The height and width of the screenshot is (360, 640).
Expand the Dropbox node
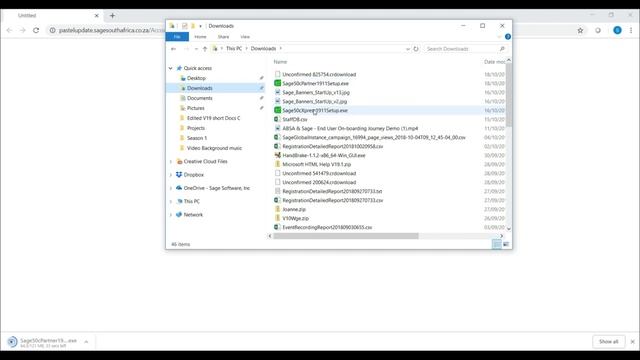point(171,175)
